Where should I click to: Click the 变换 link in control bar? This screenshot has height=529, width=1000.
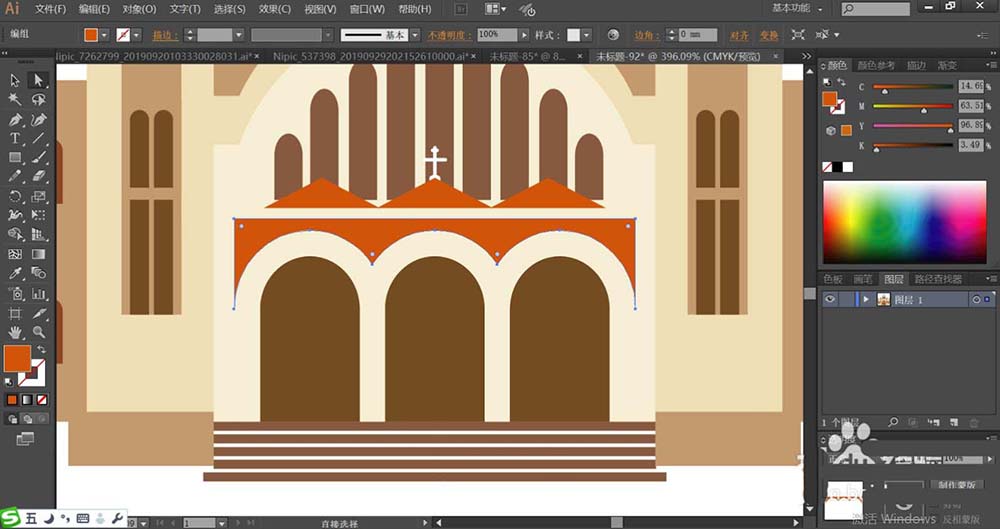pos(768,35)
